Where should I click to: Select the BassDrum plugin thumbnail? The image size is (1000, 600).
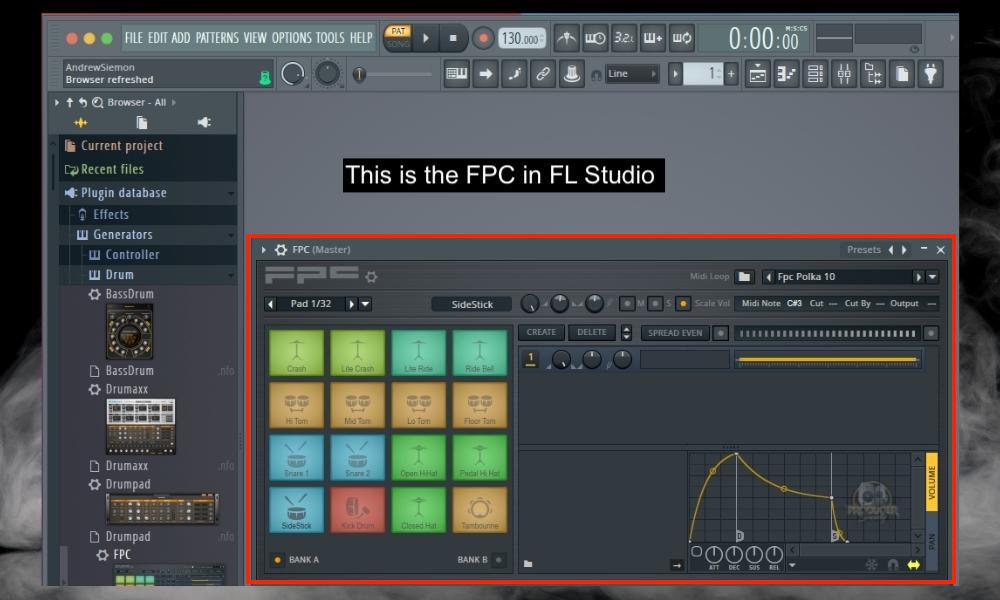click(x=129, y=332)
